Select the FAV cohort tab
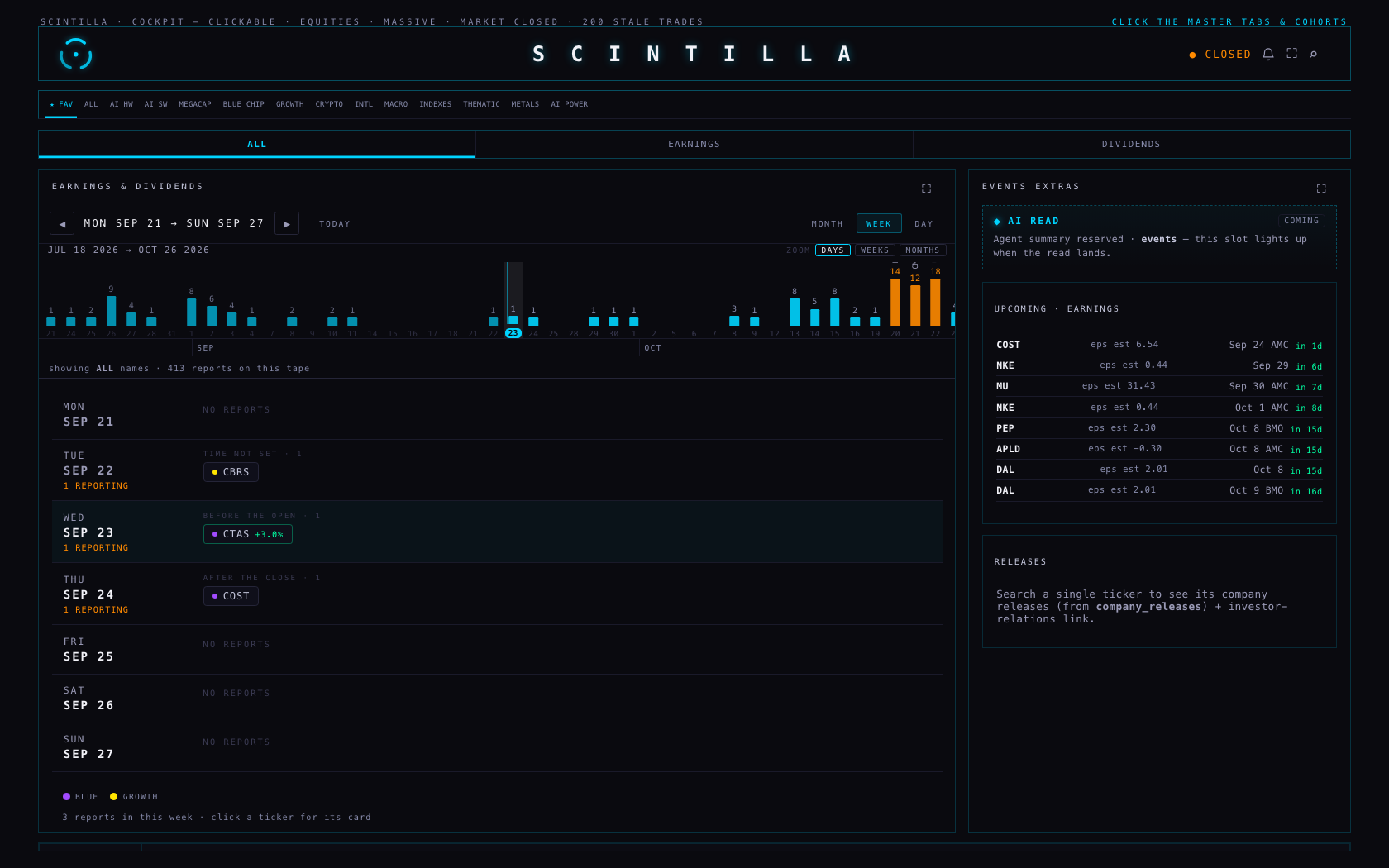Image resolution: width=1389 pixels, height=868 pixels. [61, 104]
